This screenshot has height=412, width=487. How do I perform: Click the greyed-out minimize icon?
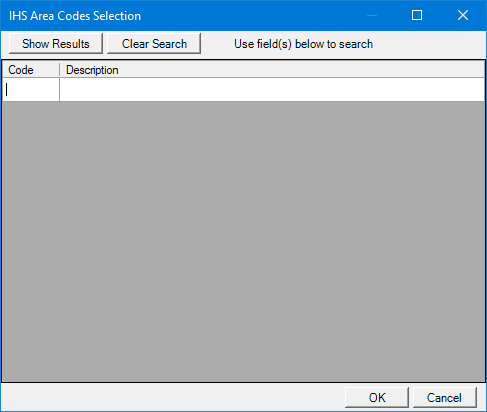click(372, 15)
